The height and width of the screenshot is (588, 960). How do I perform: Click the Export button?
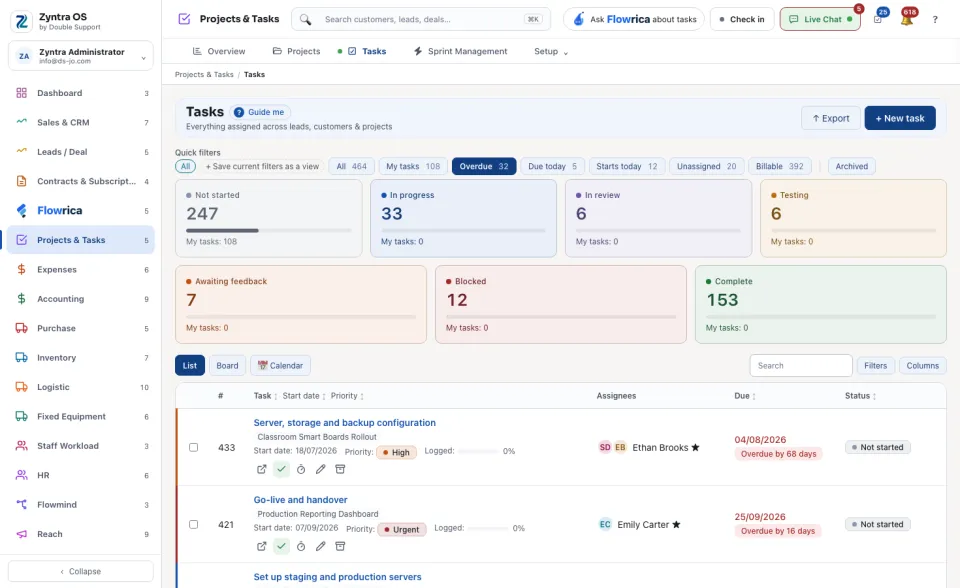click(x=831, y=118)
